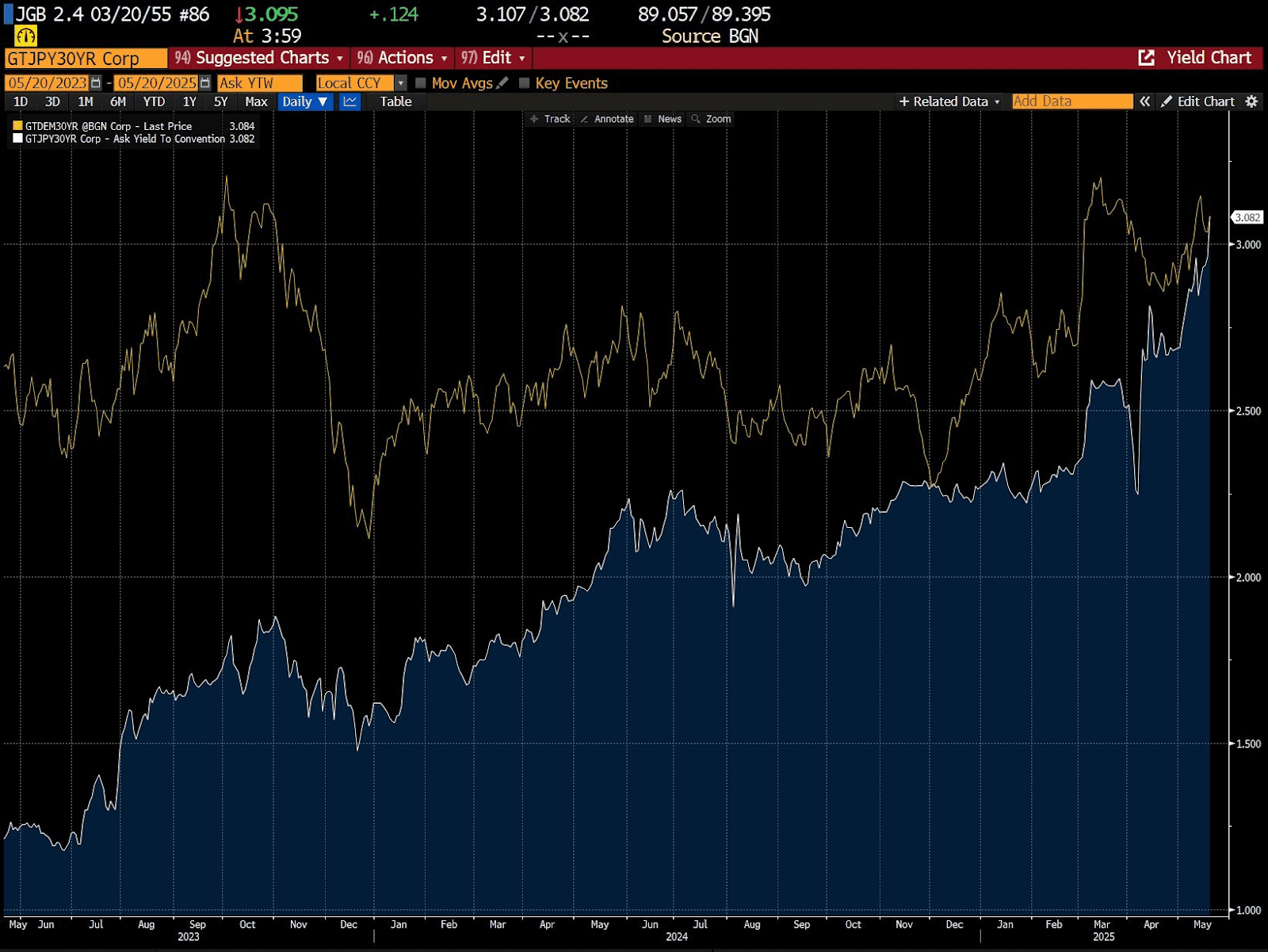Expand the Edit dropdown menu
This screenshot has height=952, width=1268.
tap(494, 58)
